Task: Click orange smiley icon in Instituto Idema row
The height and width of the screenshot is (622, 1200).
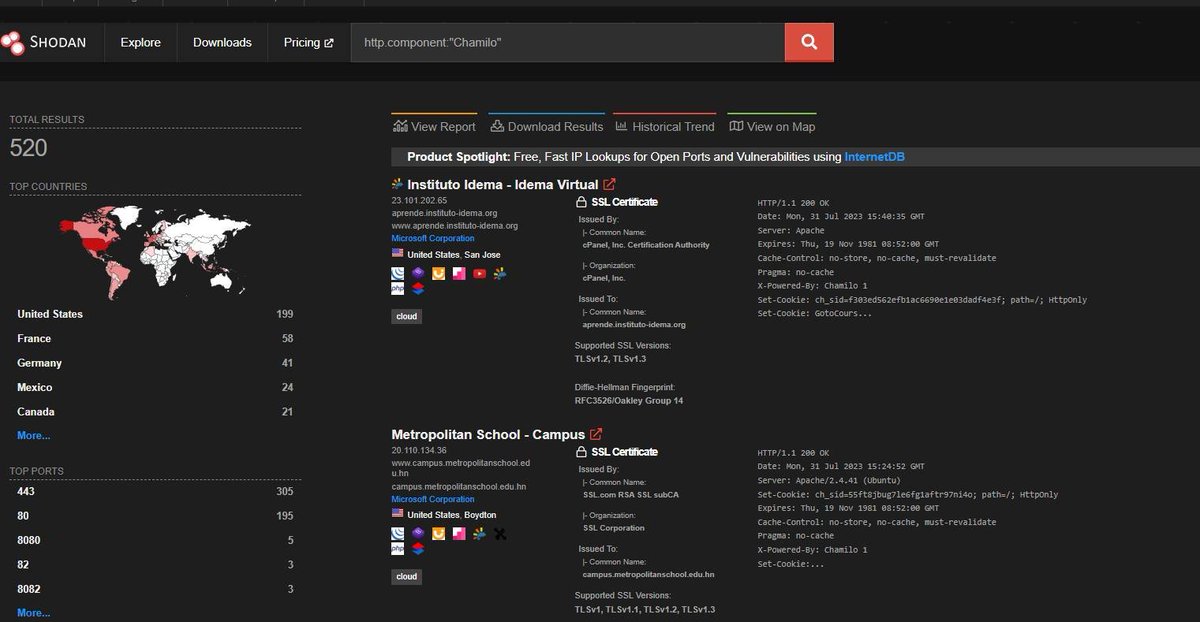Action: (x=438, y=273)
